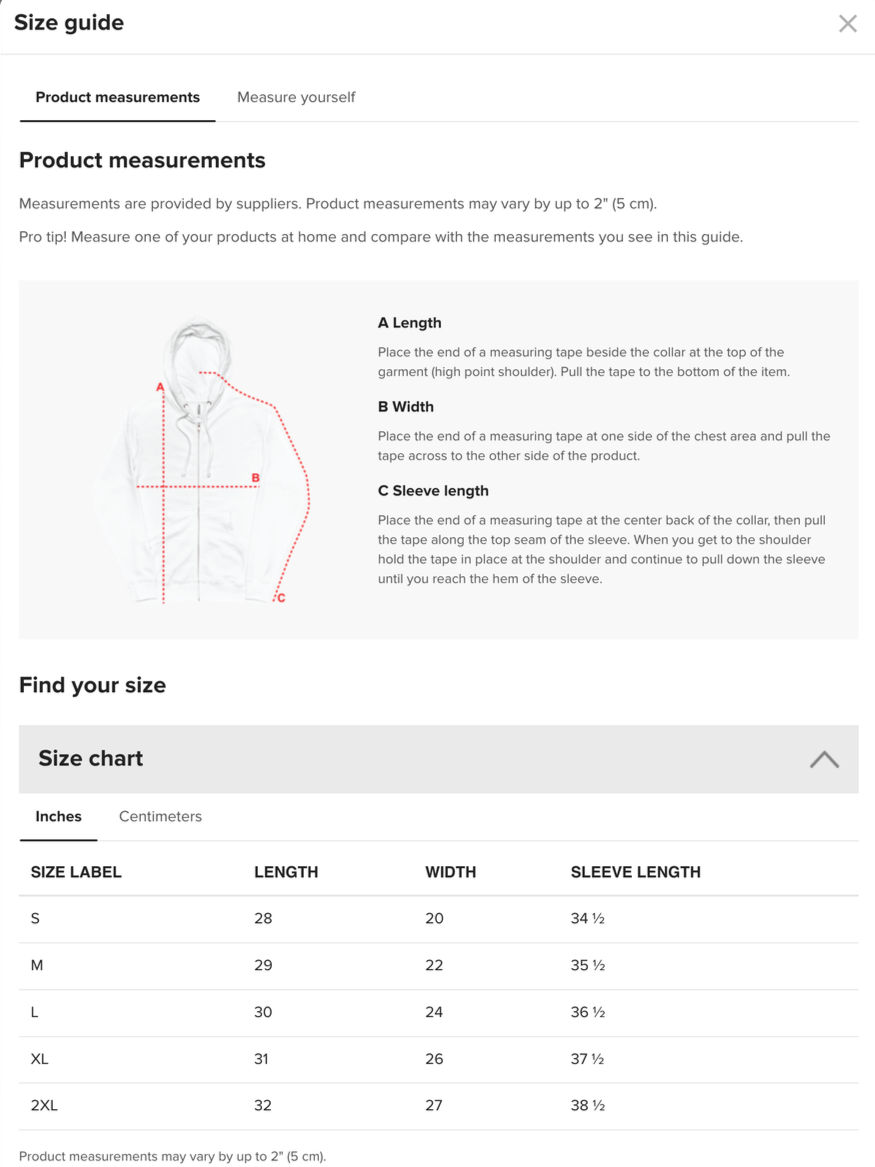Click the LENGTH column header
This screenshot has height=1167, width=875.
[x=286, y=872]
